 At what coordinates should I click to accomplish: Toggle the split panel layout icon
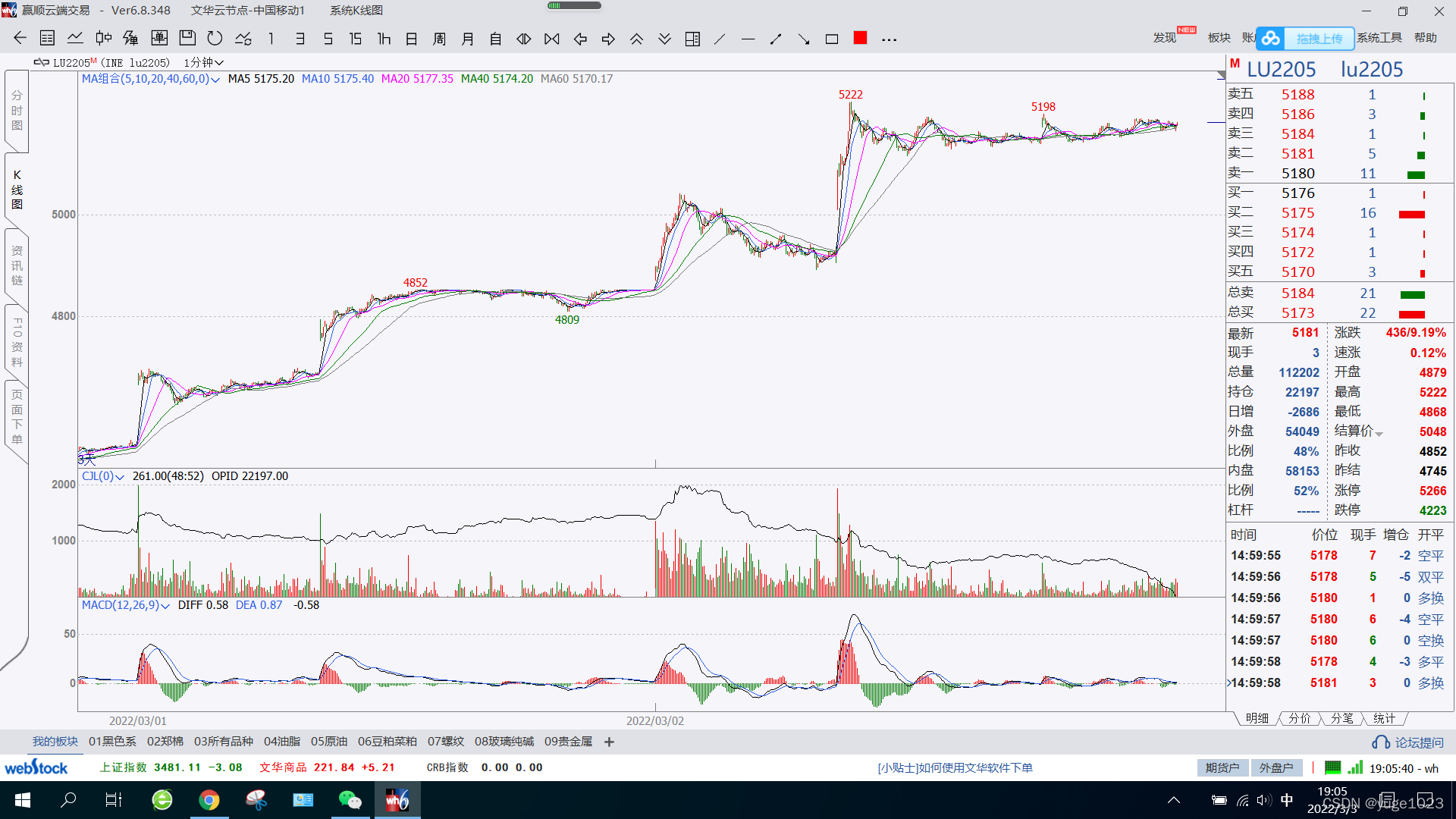coord(692,39)
